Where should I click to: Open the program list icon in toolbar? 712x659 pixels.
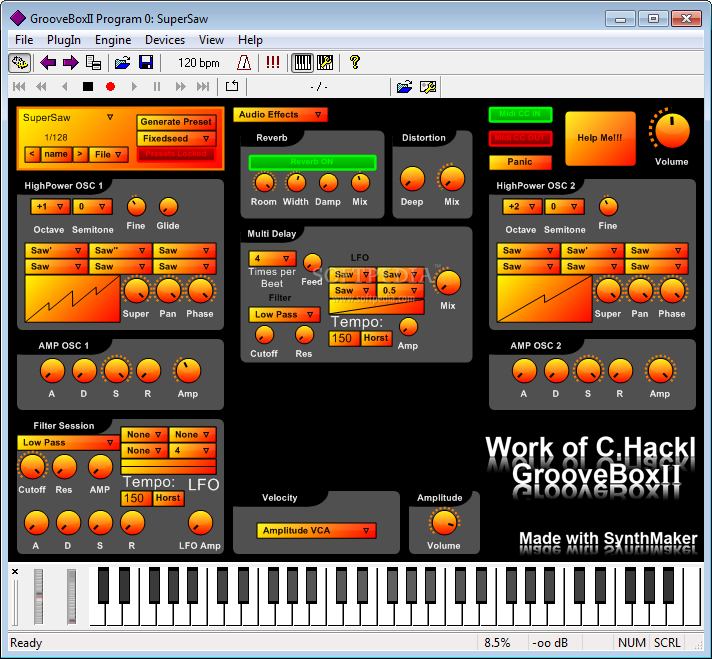(93, 63)
